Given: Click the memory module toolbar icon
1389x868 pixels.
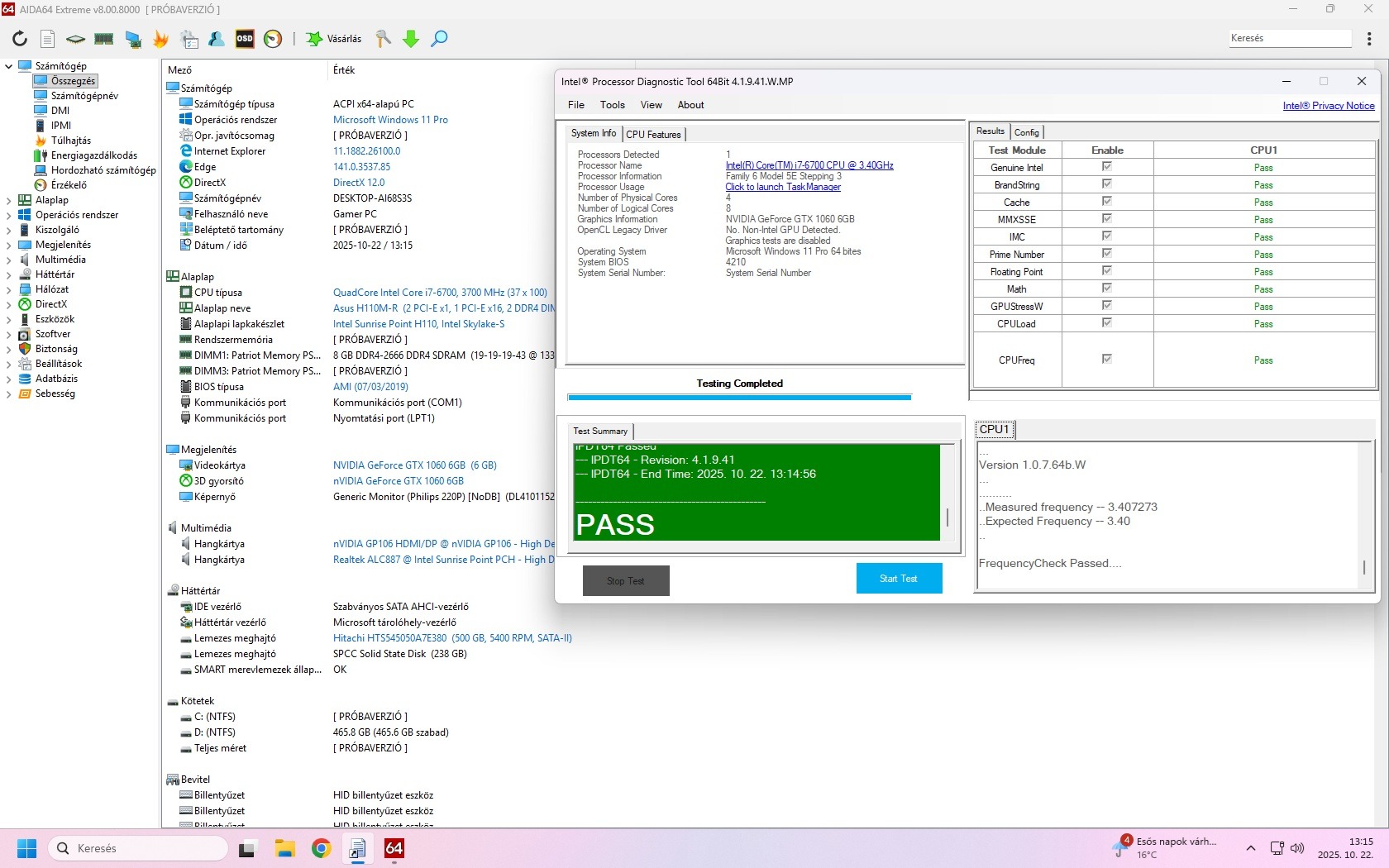Looking at the screenshot, I should (x=104, y=39).
